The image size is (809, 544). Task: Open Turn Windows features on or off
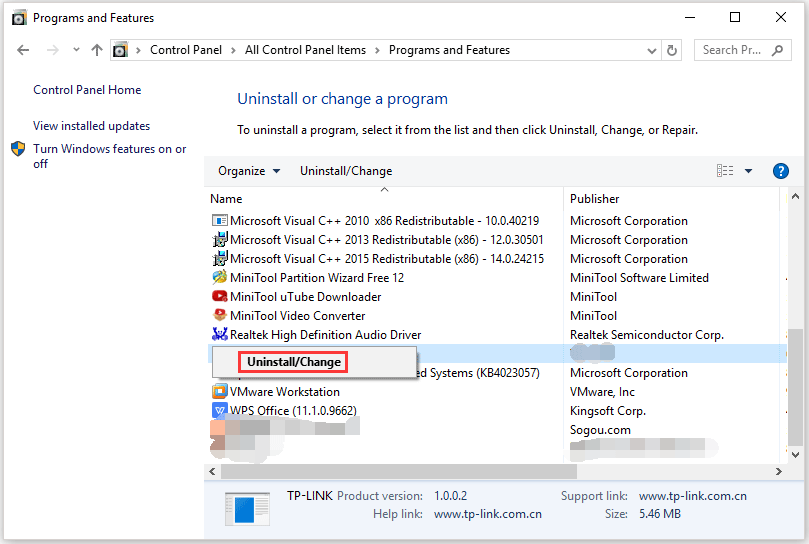(x=109, y=156)
